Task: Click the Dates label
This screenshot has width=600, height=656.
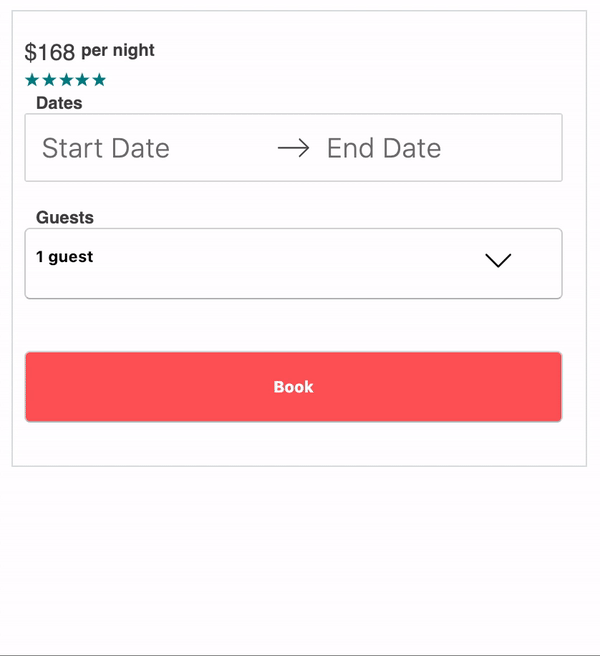Action: coord(59,103)
